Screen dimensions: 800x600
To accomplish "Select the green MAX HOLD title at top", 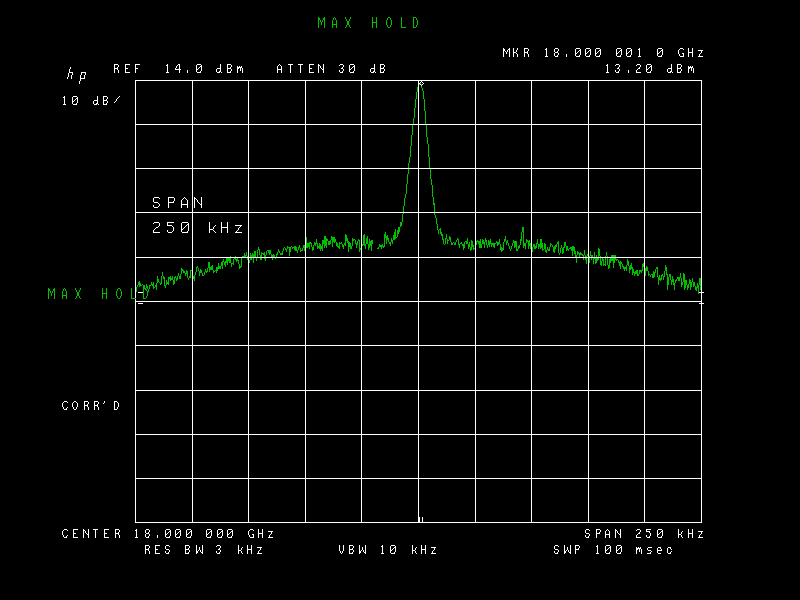I will [x=368, y=23].
